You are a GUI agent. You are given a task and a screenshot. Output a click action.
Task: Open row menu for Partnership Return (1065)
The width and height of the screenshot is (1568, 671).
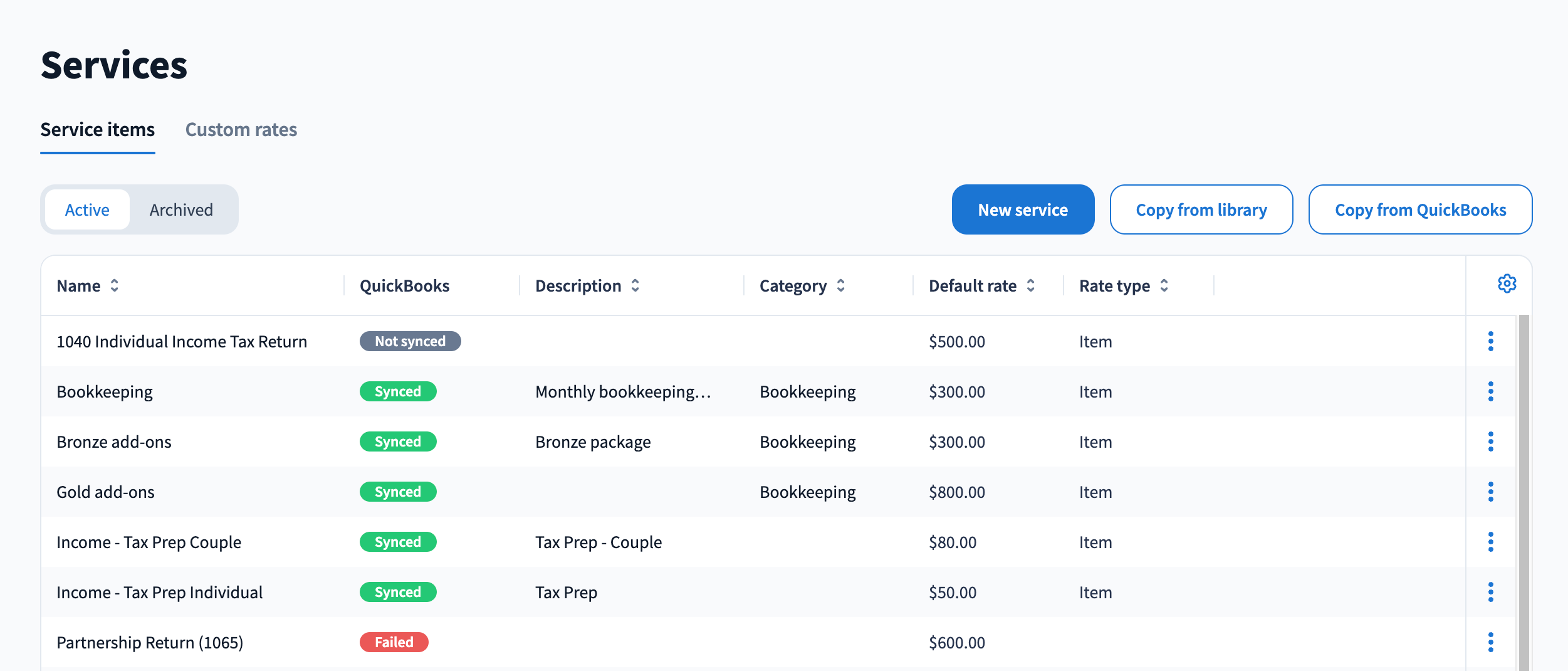(1490, 642)
